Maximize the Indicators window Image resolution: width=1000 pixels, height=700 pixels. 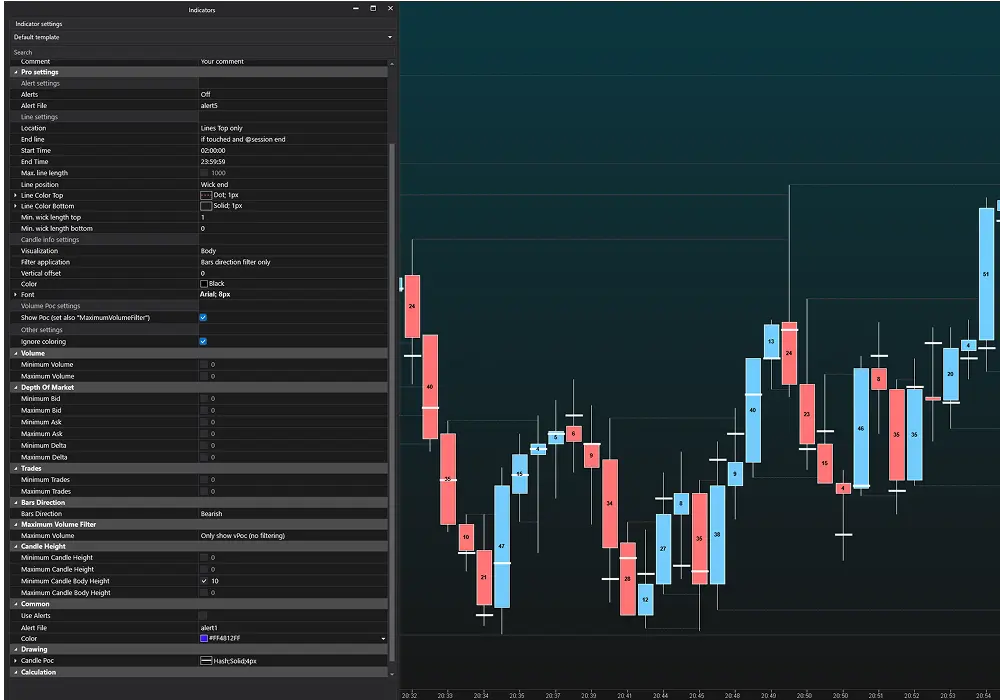(373, 9)
